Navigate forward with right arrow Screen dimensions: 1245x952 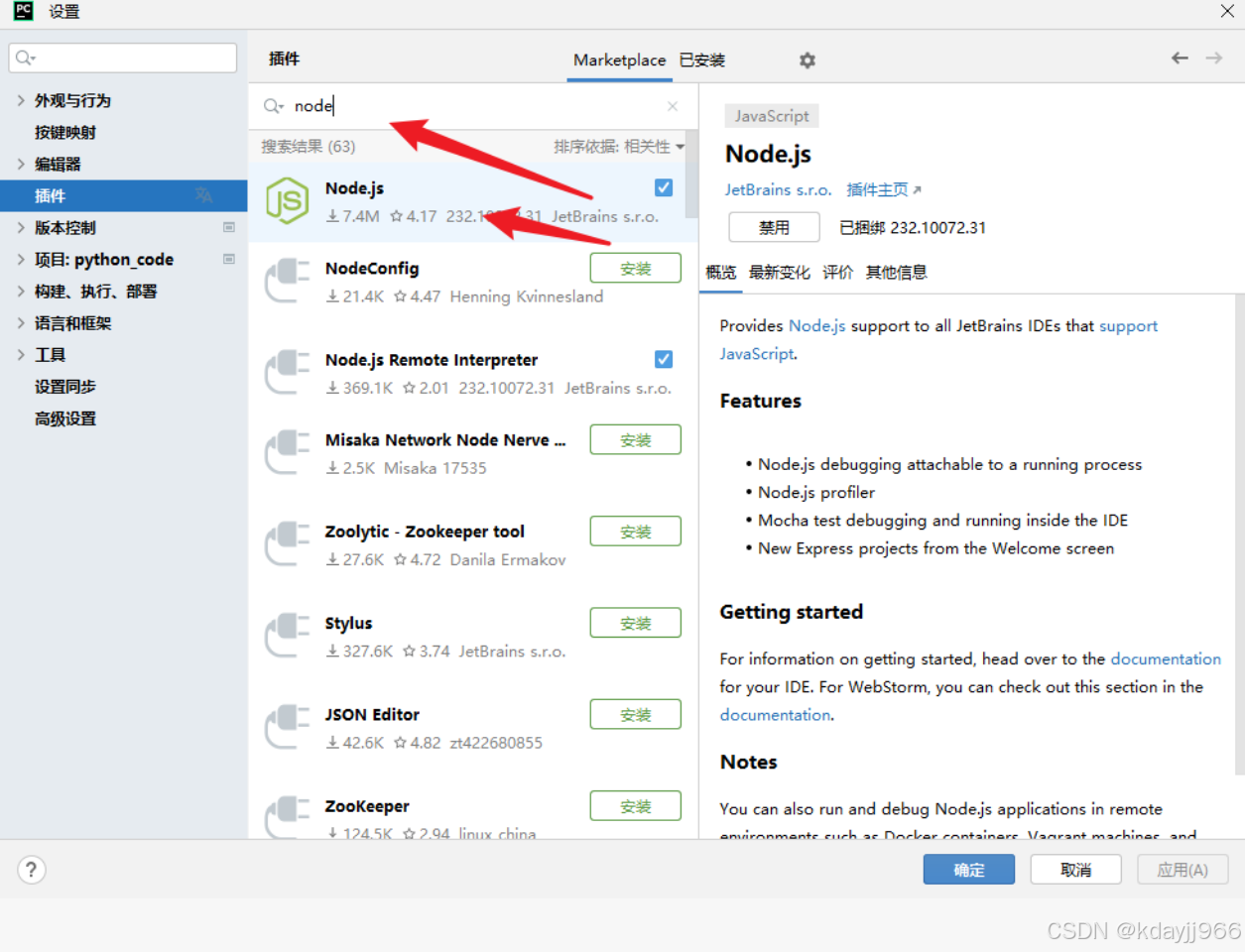(x=1214, y=59)
